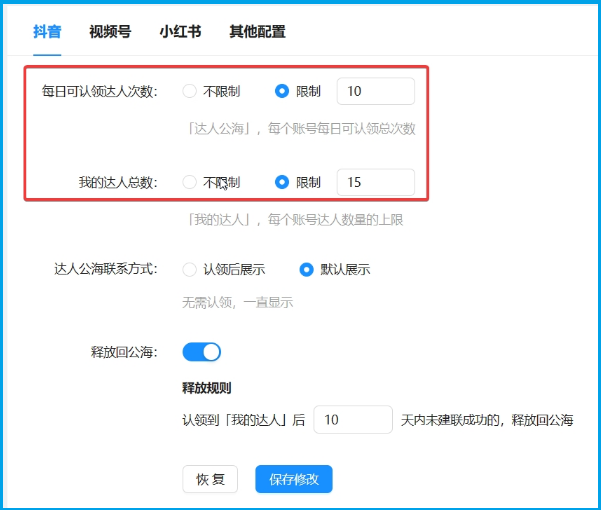Screen dimensions: 601x510
Task: Select 不限制 for 每日可认领达人次数
Action: point(189,91)
